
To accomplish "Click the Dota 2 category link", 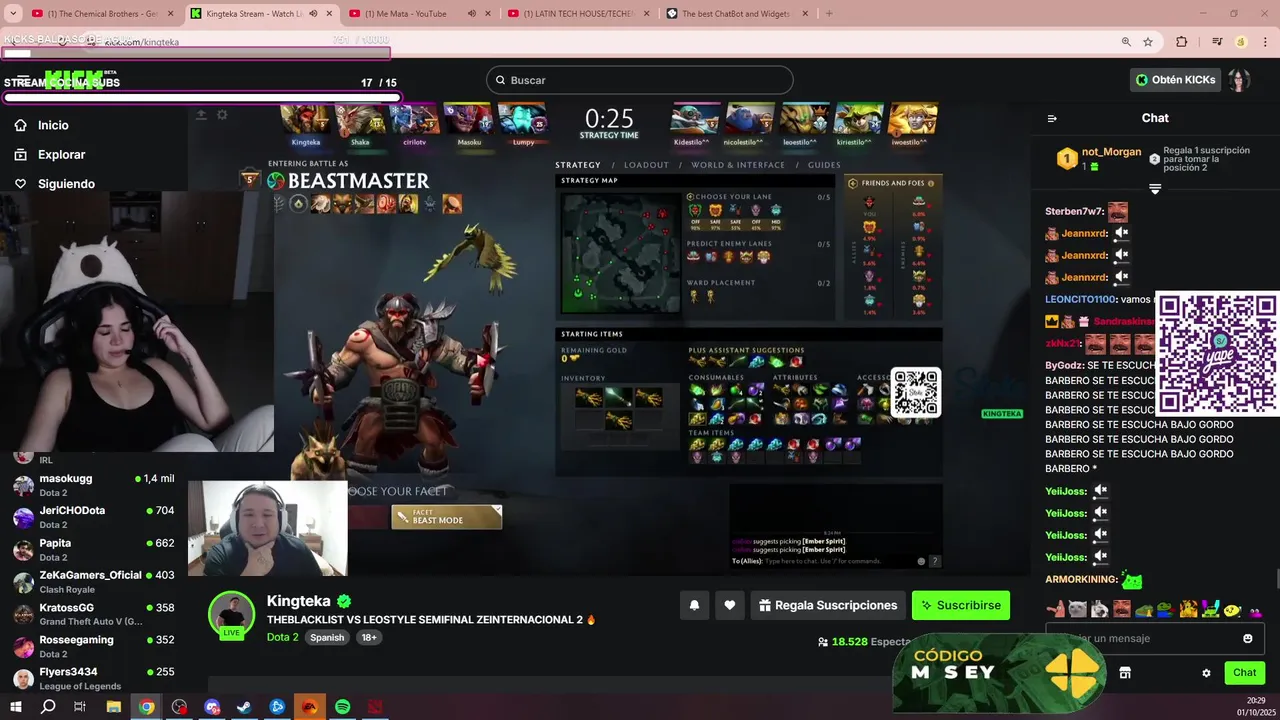I will [x=282, y=637].
